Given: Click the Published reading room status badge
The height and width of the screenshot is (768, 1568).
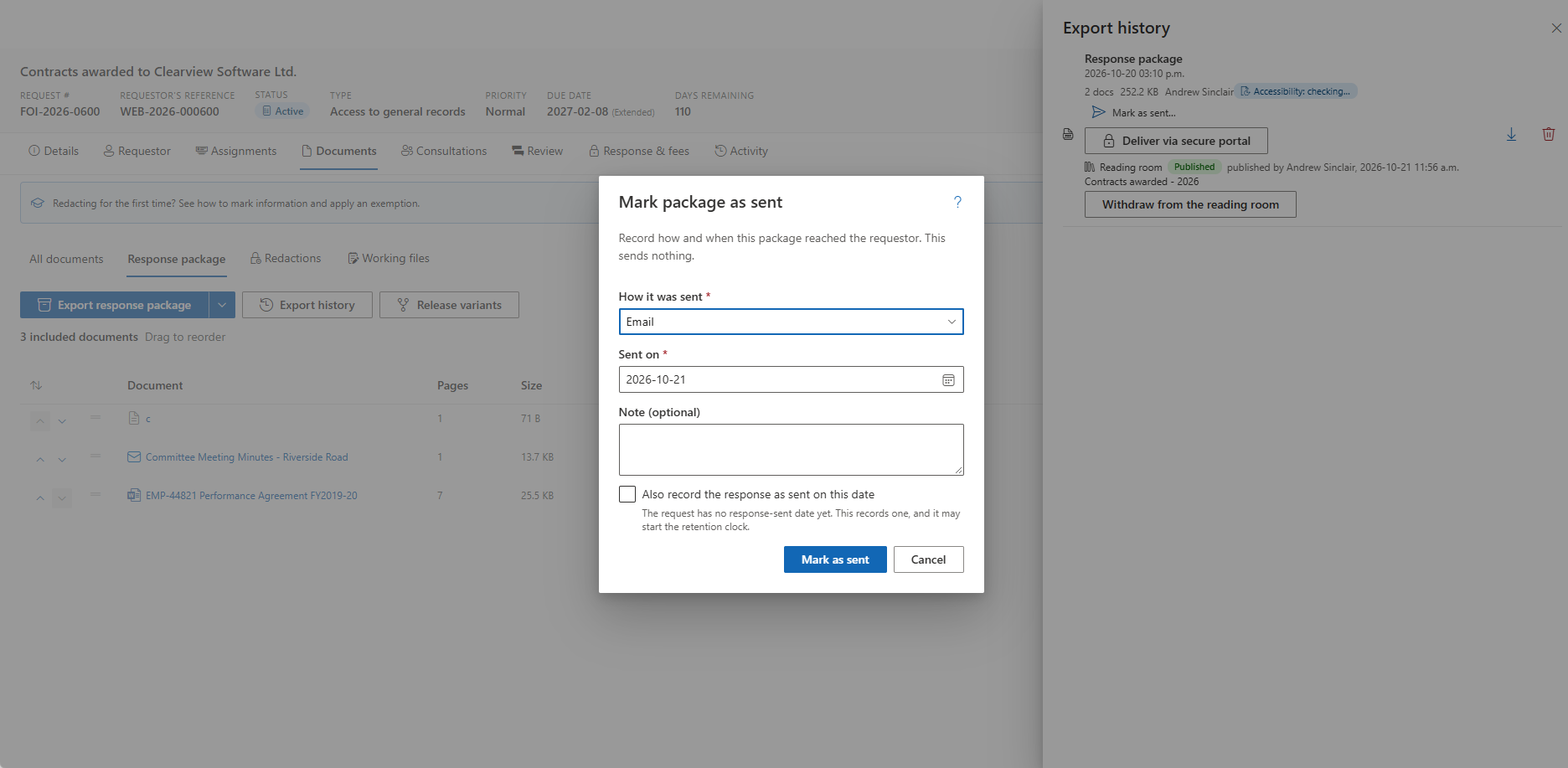Looking at the screenshot, I should (1194, 167).
